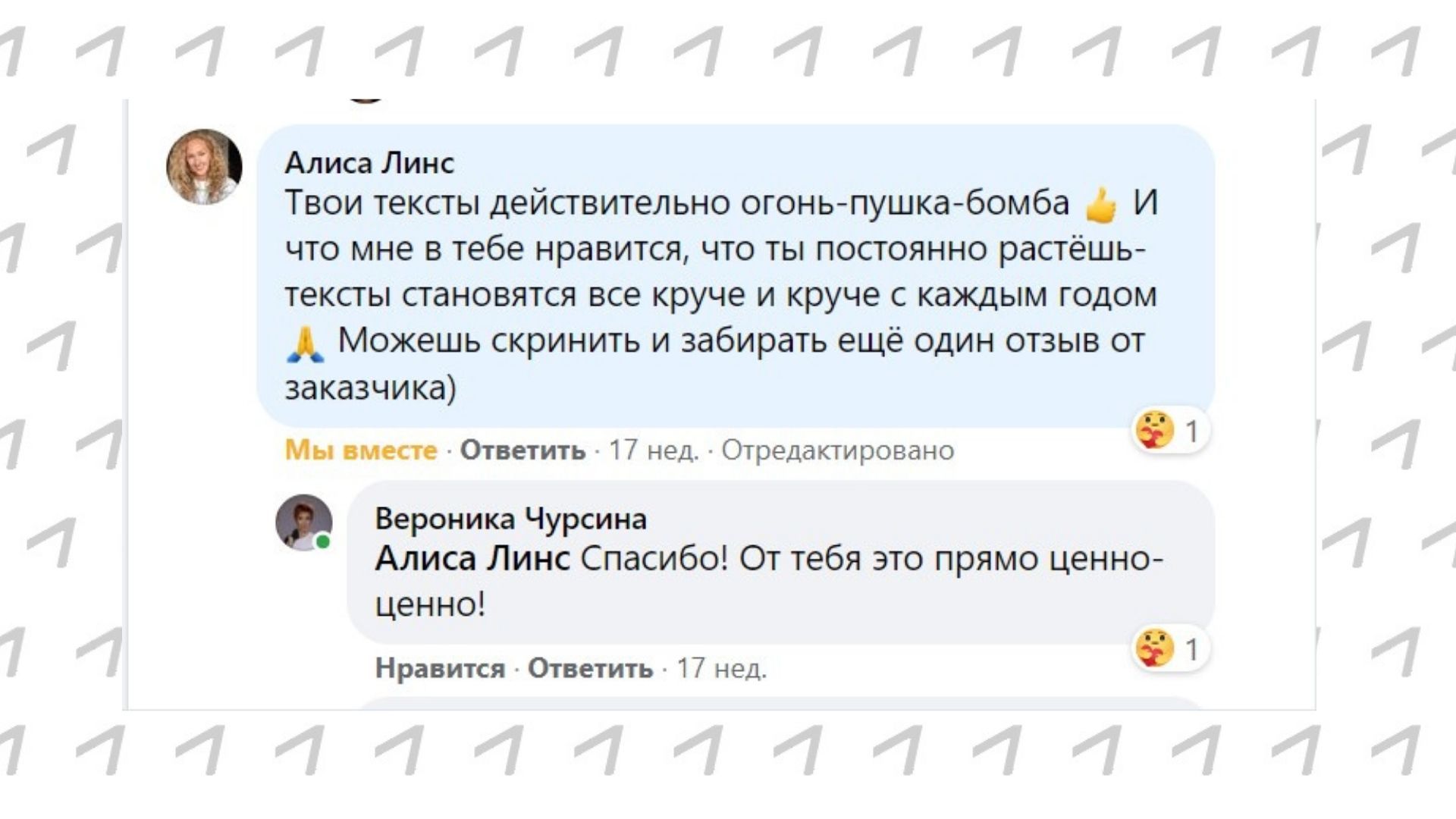Click Вероника Чурсина's profile avatar
The image size is (1456, 819).
click(303, 522)
